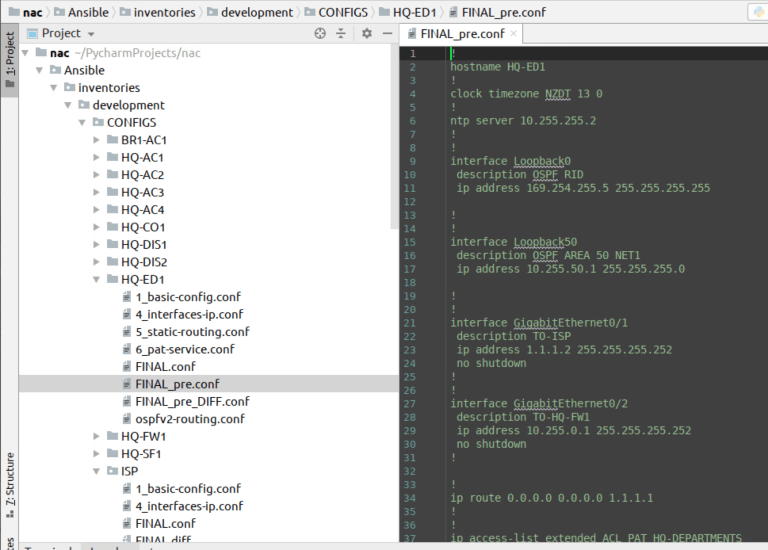Open Project panel settings gear

tap(367, 33)
